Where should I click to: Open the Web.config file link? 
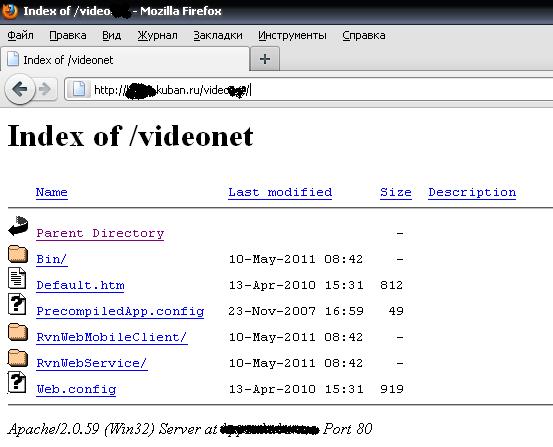[x=76, y=389]
